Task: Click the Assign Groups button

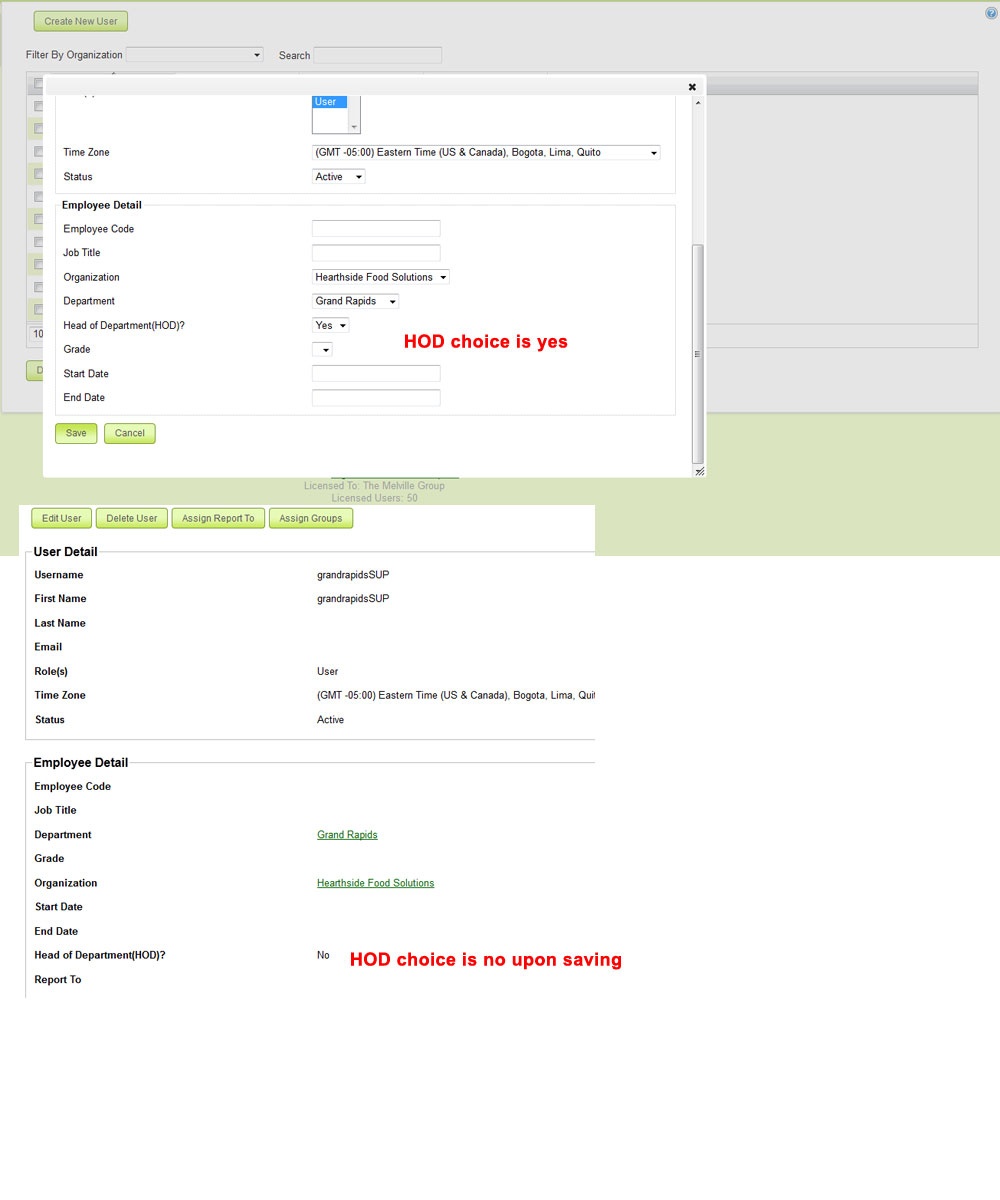Action: tap(311, 518)
